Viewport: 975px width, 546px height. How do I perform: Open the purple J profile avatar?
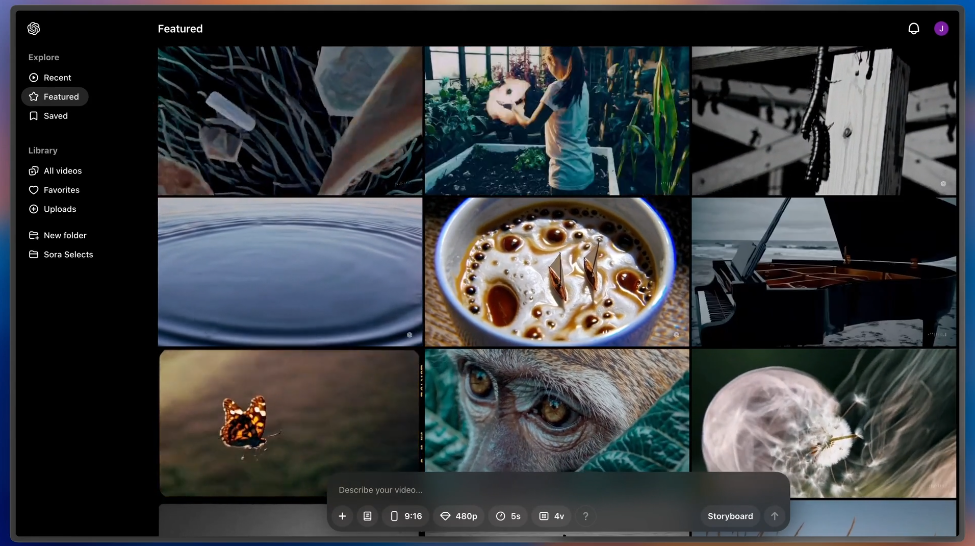(941, 29)
